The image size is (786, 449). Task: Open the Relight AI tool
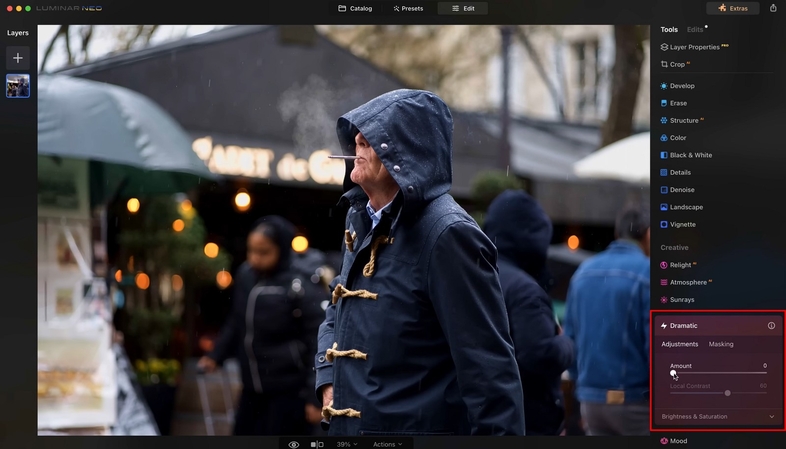[x=678, y=265]
